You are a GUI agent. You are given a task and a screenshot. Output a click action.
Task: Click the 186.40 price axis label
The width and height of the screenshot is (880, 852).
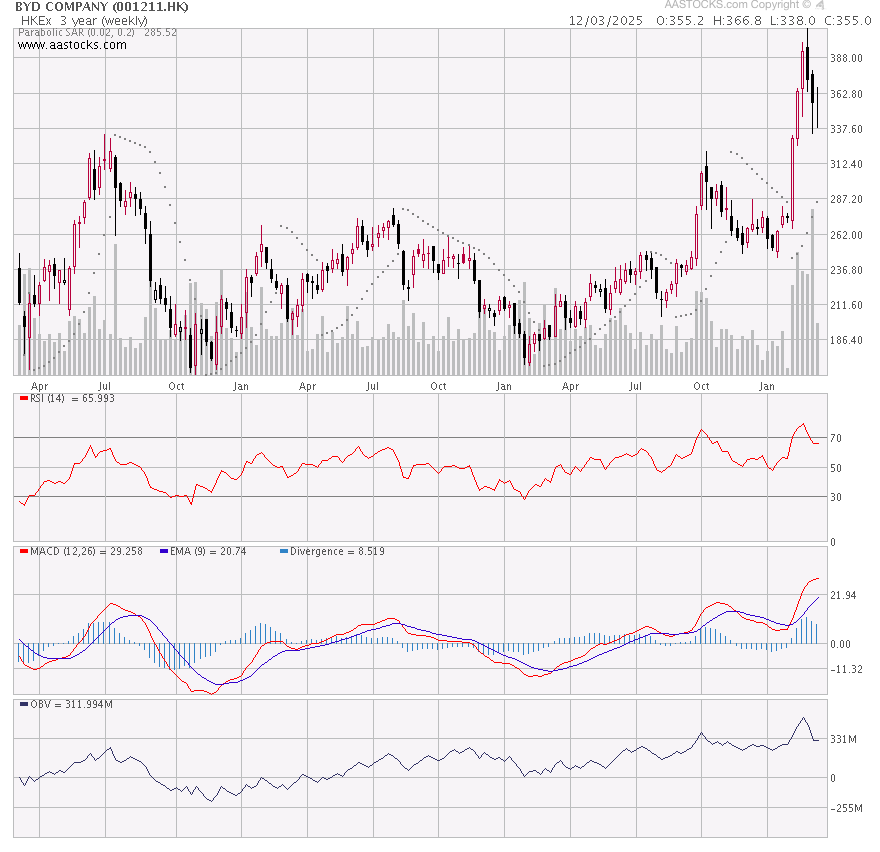pyautogui.click(x=846, y=341)
